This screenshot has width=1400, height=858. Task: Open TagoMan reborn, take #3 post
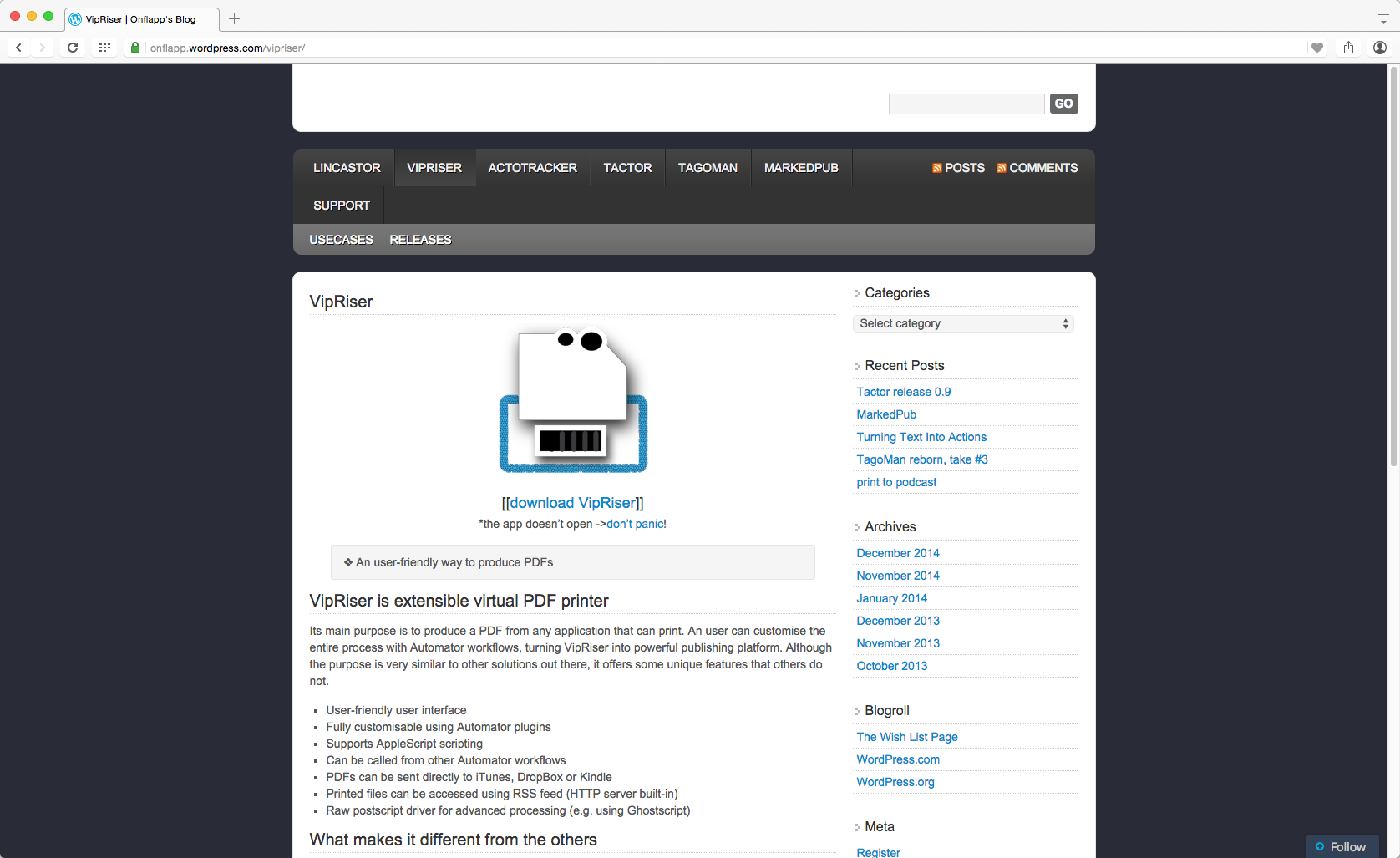(x=922, y=459)
